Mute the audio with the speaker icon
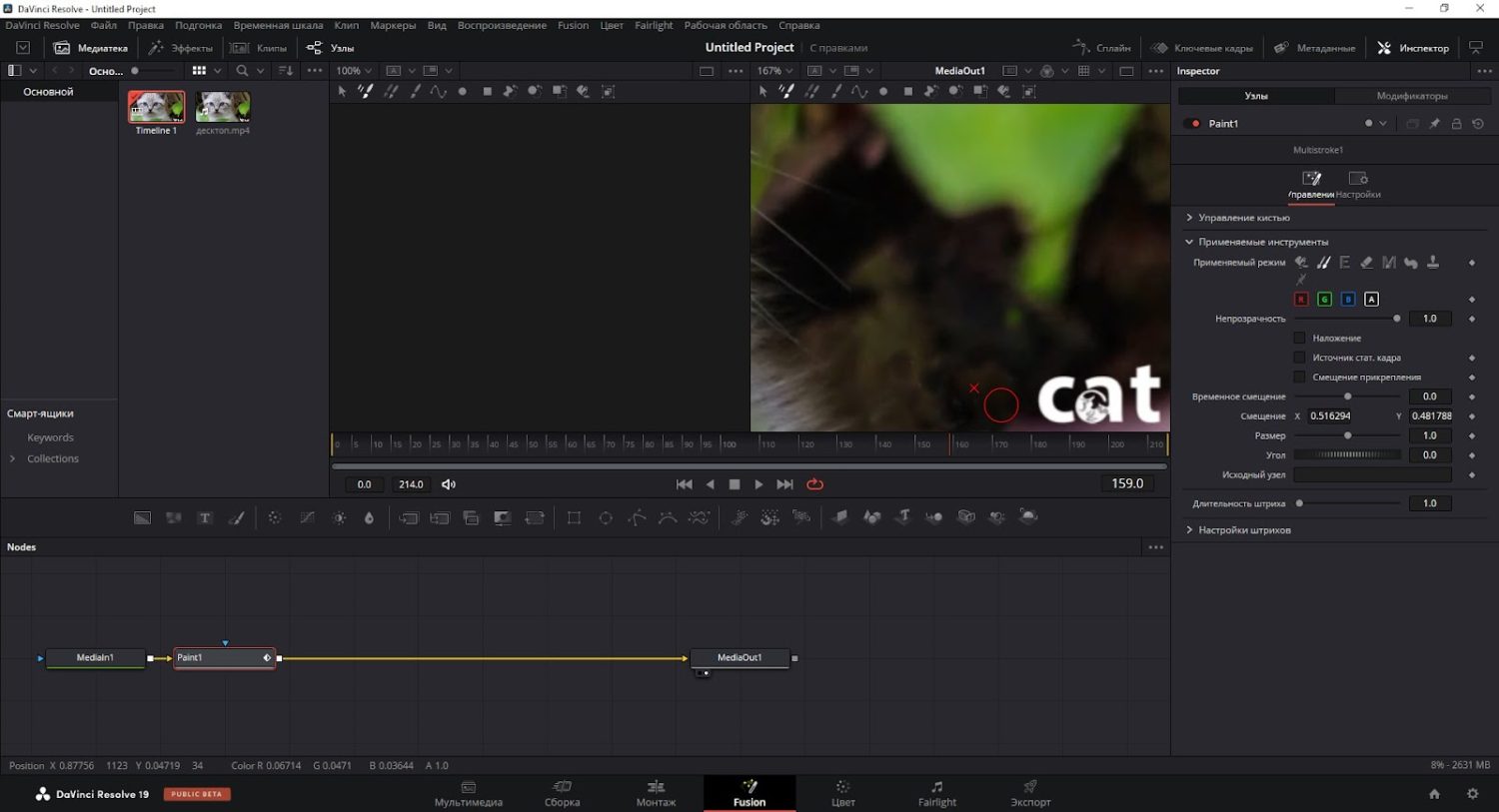This screenshot has width=1499, height=812. [449, 484]
